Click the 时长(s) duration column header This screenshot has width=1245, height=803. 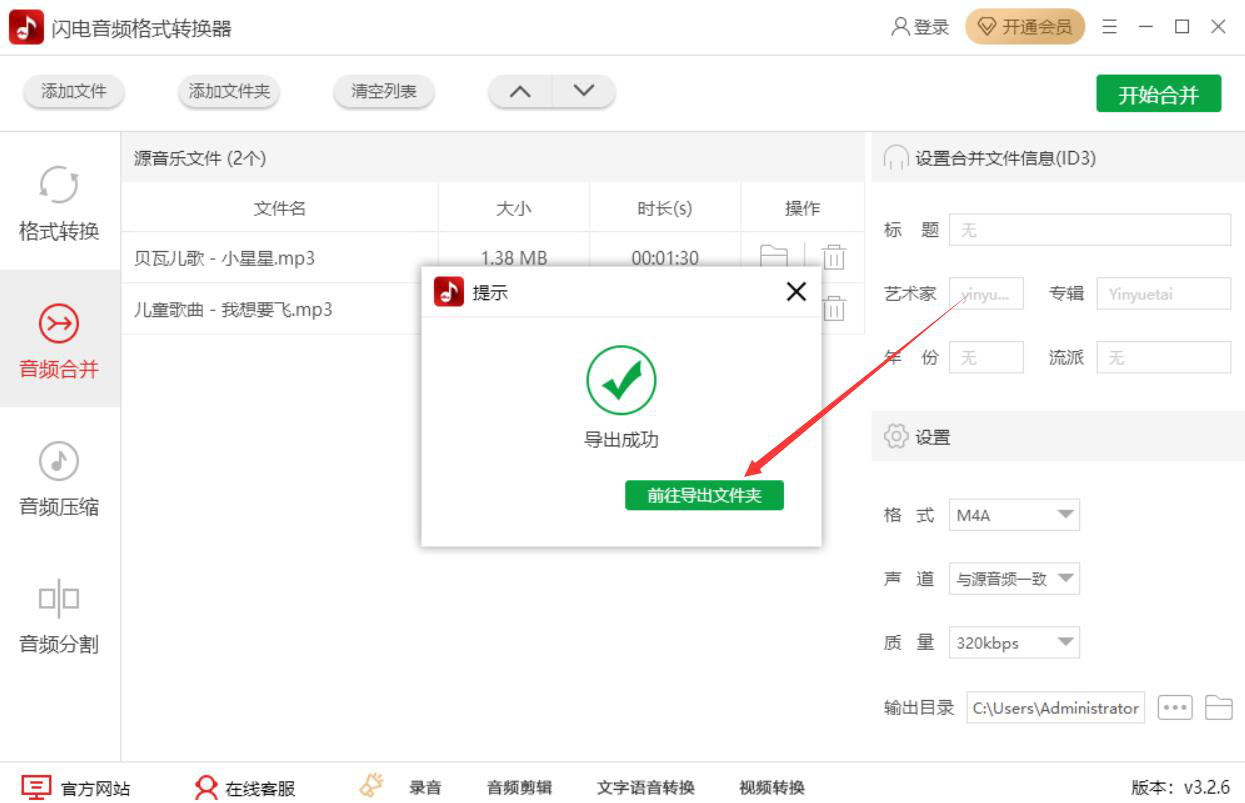(665, 208)
